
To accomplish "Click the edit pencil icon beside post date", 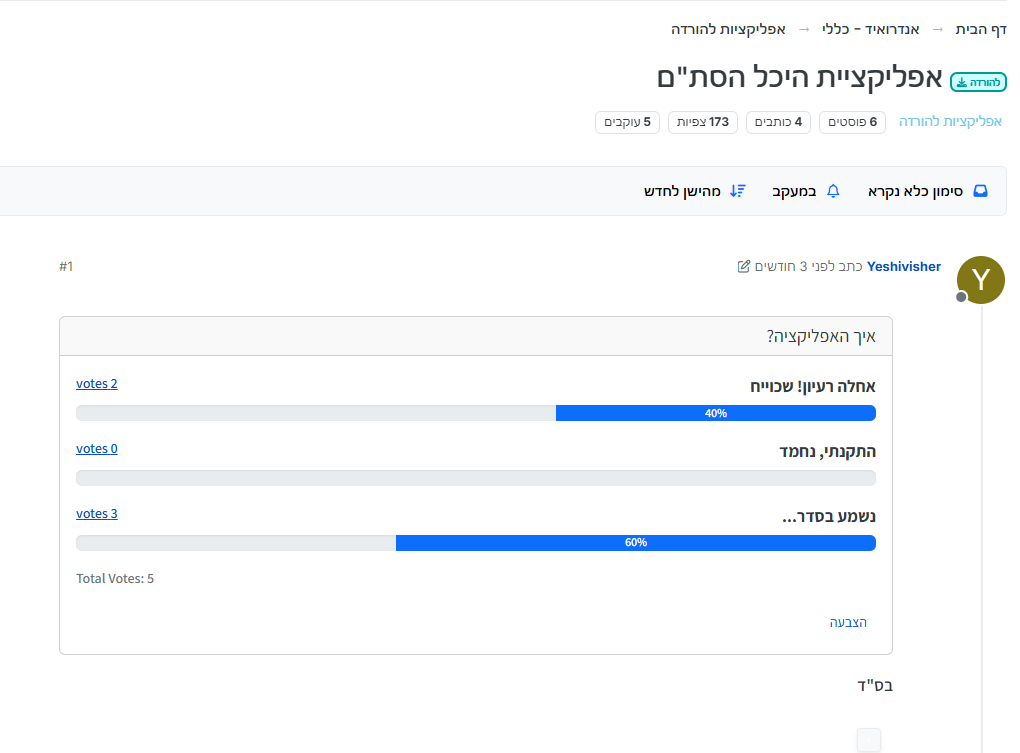I will pos(744,267).
